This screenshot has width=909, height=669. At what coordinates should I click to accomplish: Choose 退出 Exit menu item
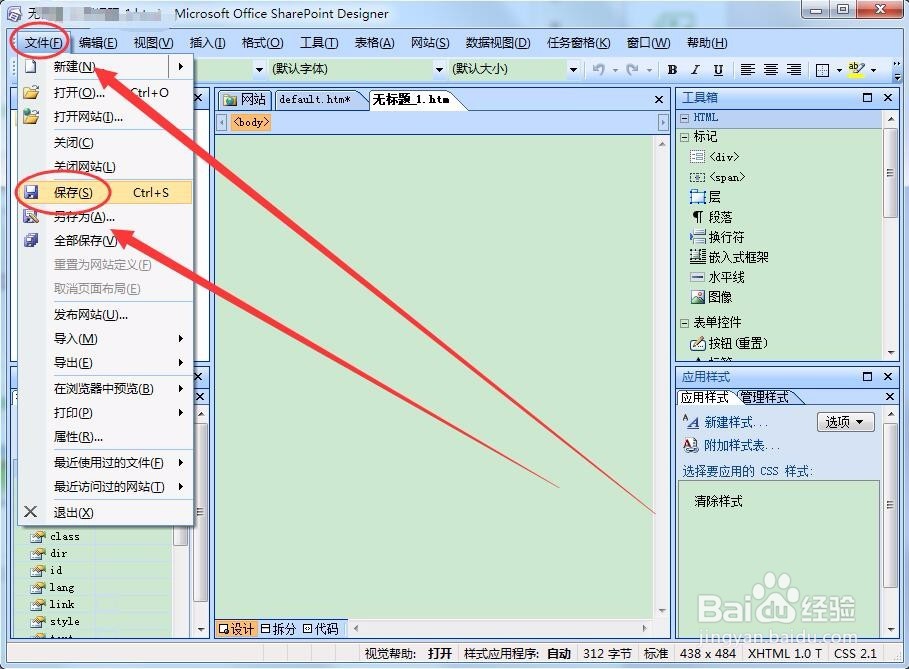(x=105, y=512)
